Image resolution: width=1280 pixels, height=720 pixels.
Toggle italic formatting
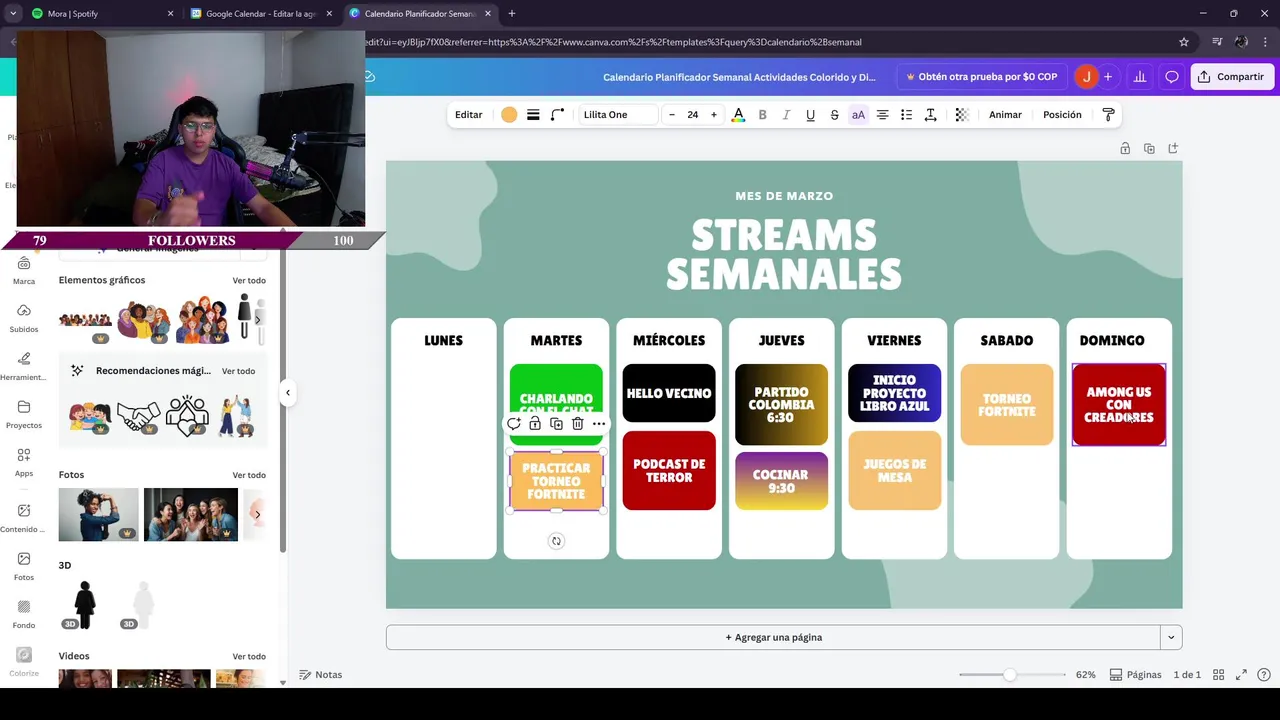[786, 115]
